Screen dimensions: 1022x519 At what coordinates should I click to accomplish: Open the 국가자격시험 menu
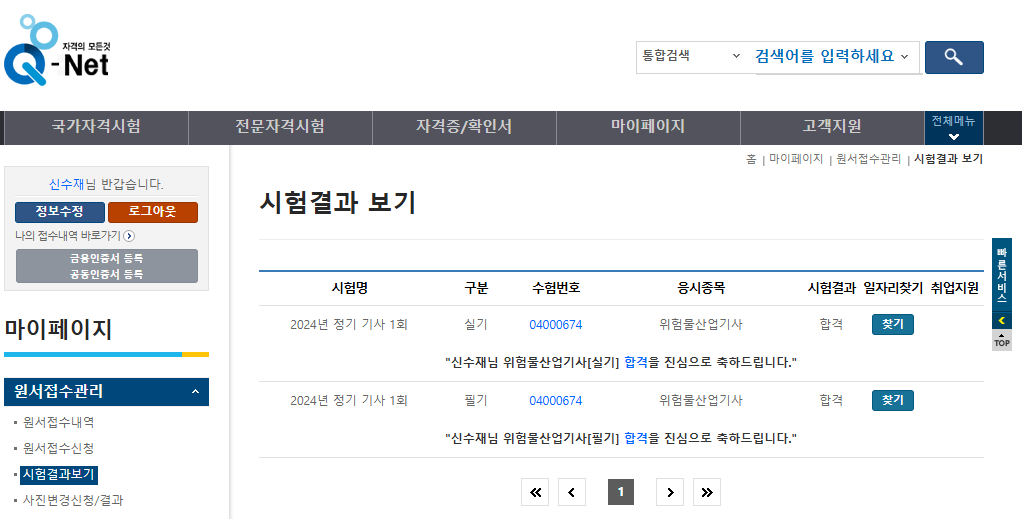click(x=96, y=127)
